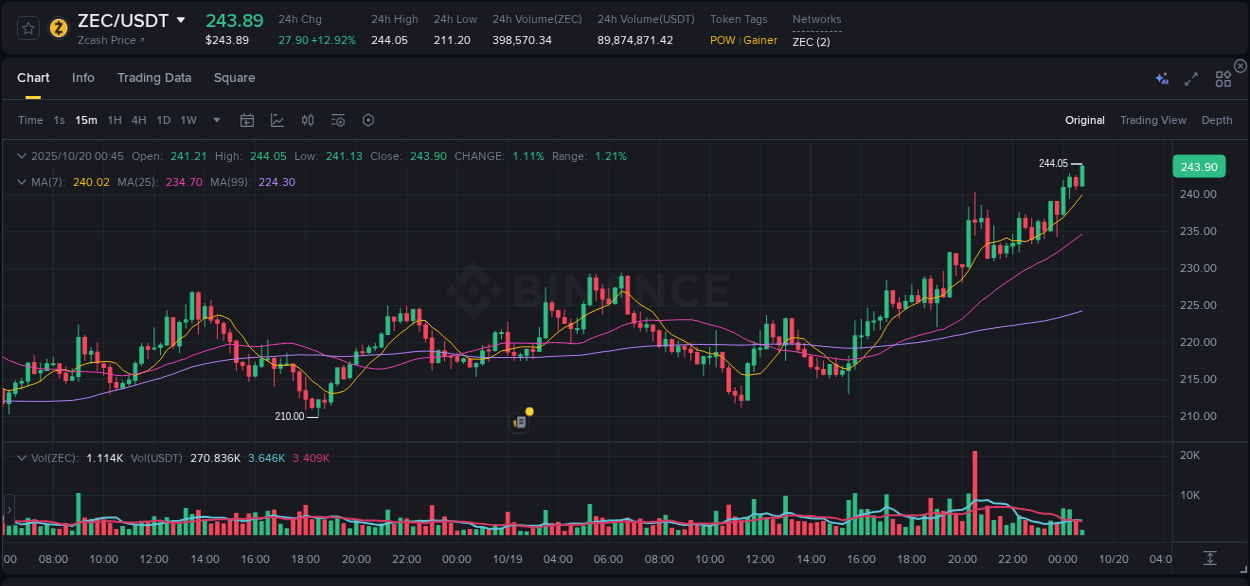Select the 1H timeframe
The height and width of the screenshot is (586, 1250).
point(114,120)
